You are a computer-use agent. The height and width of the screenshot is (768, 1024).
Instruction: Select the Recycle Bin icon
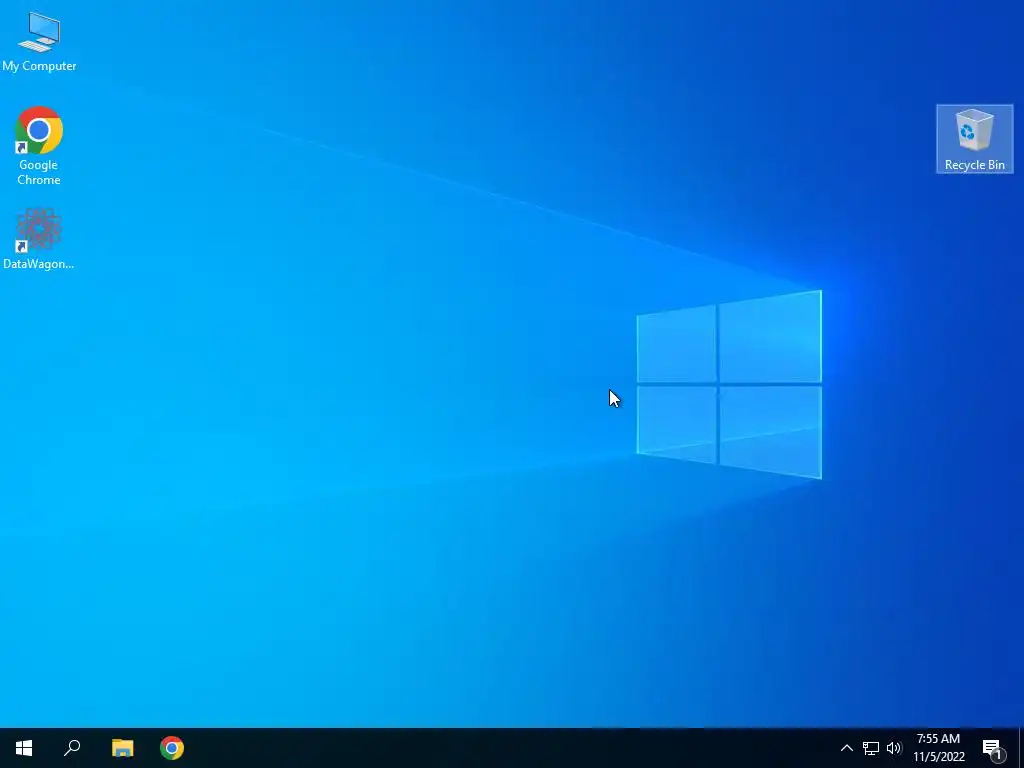pos(974,139)
